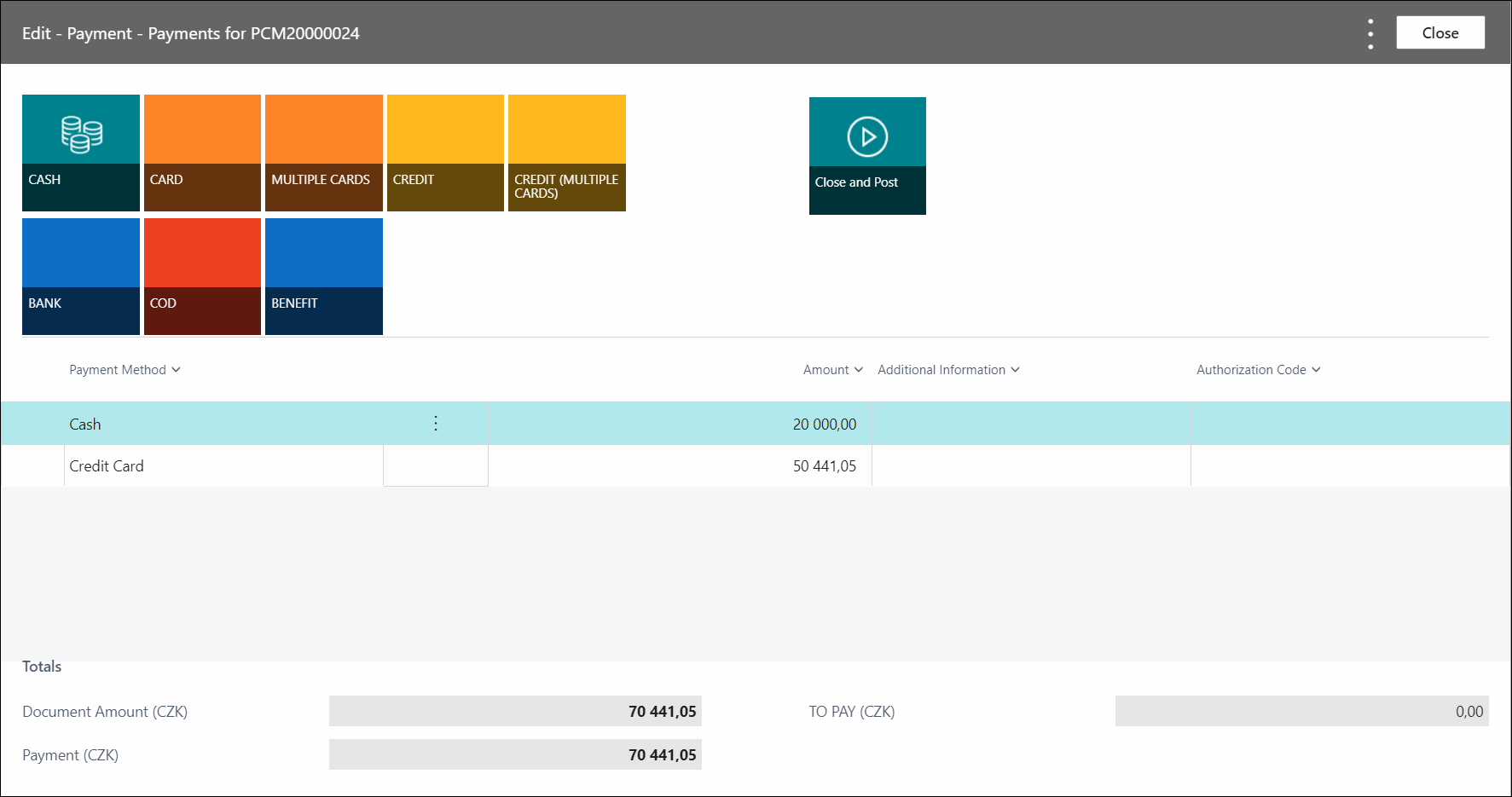Screen dimensions: 1512x797
Task: Select the Cash payment method cell
Action: 223,424
